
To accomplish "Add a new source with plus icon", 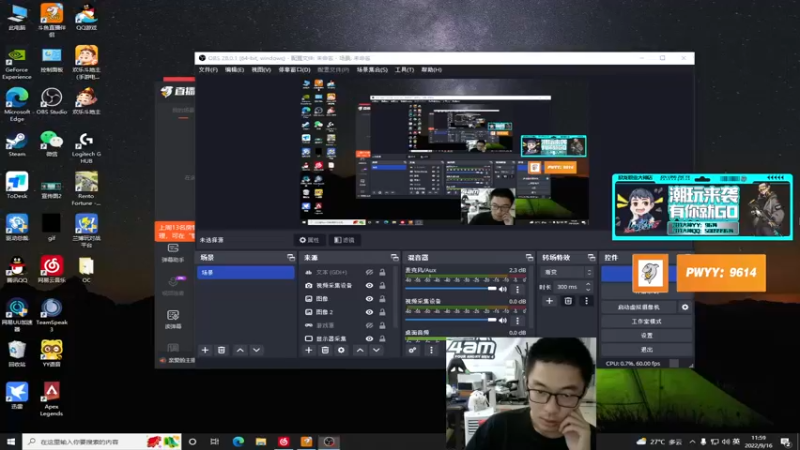I will coord(308,350).
